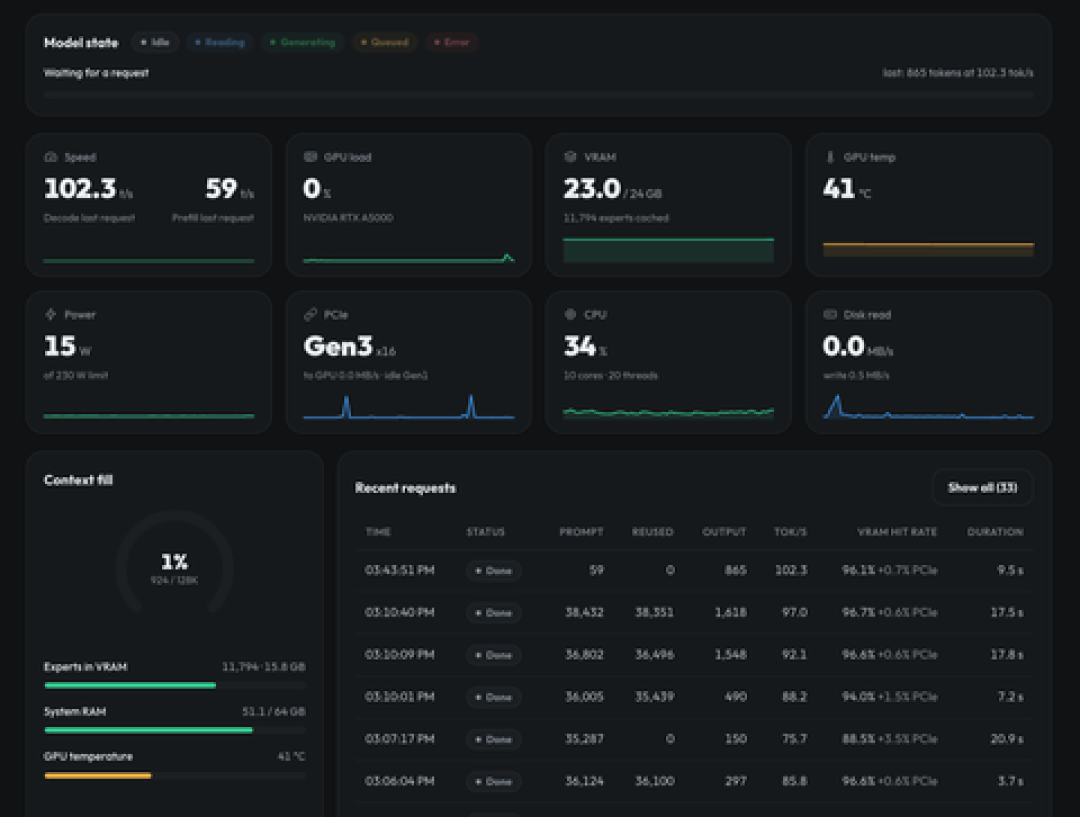Click the TOK/S column header
The image size is (1080, 817).
point(790,532)
